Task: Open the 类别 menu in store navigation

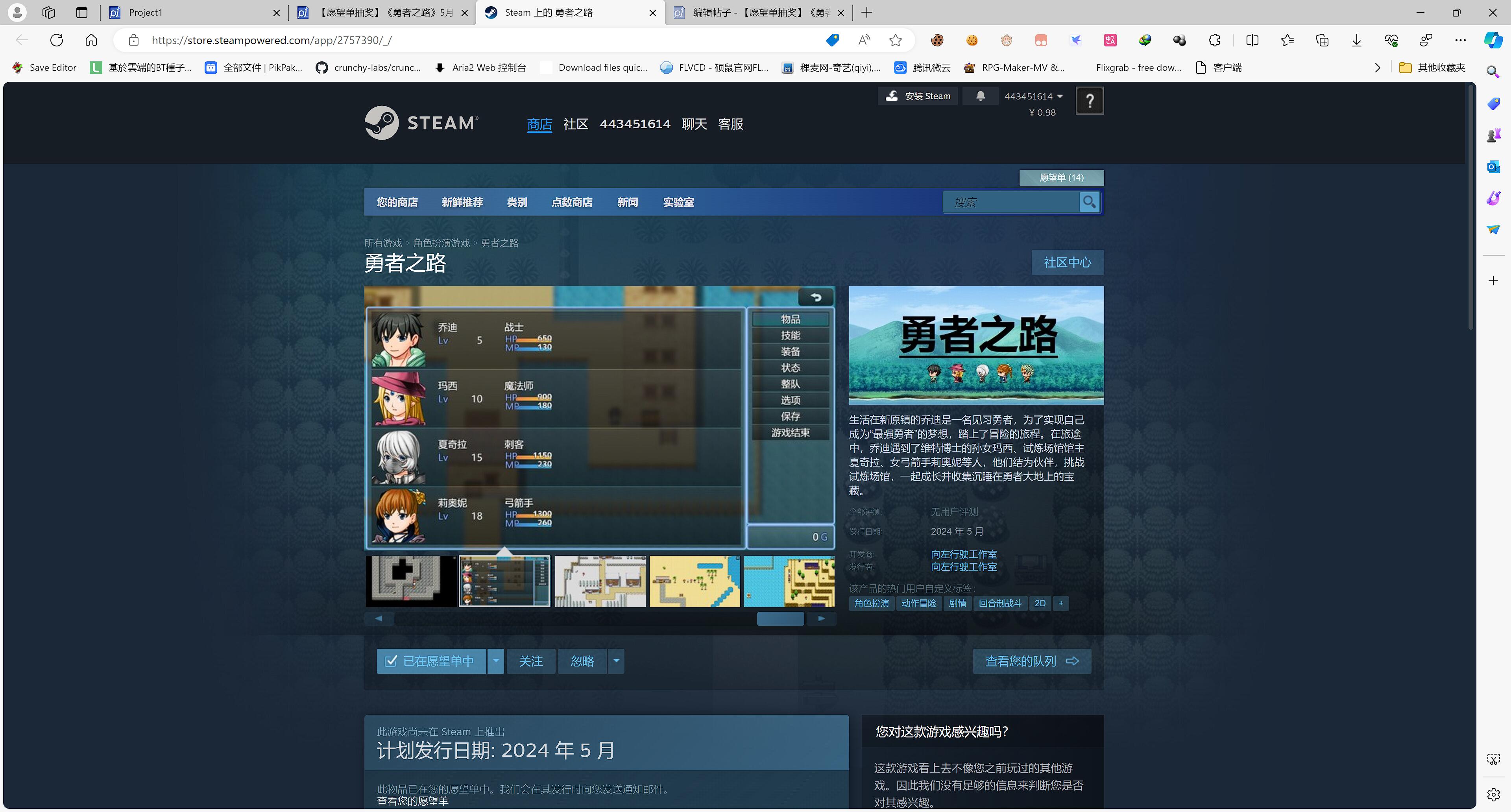Action: click(517, 202)
